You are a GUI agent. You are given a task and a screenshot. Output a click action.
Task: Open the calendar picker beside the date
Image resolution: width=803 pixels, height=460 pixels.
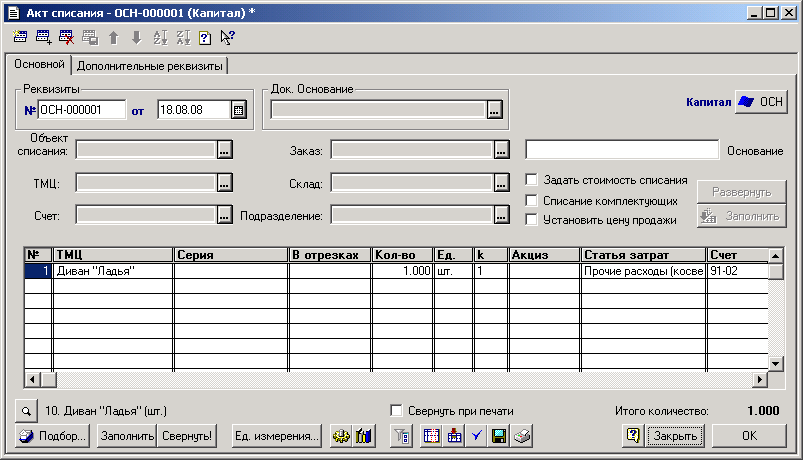[238, 110]
